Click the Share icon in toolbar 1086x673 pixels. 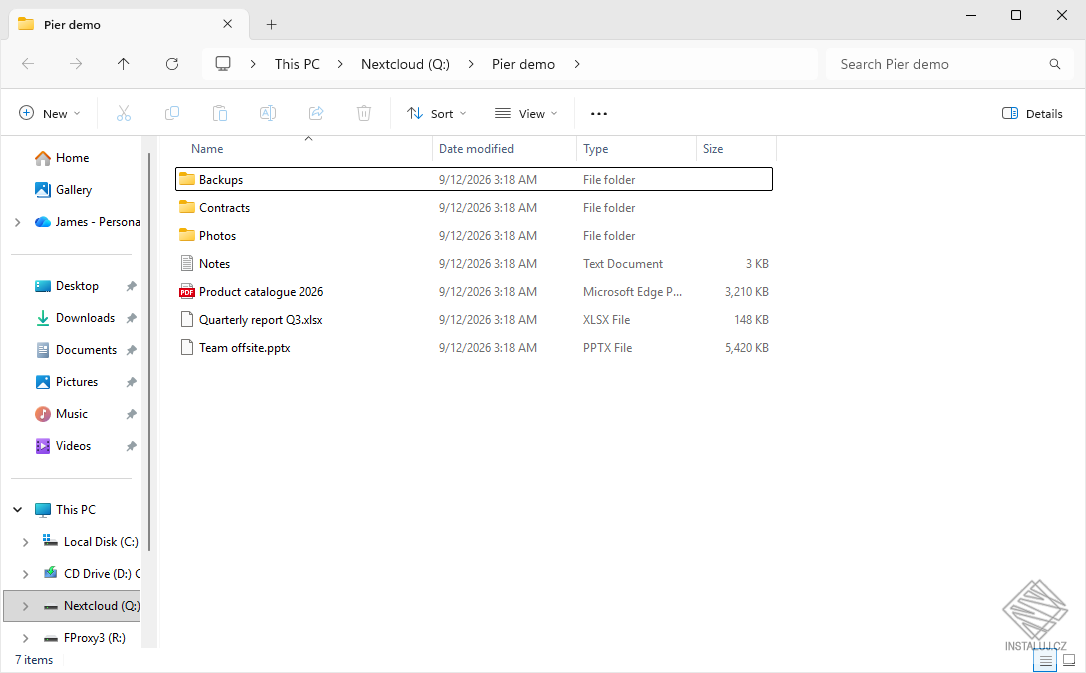(x=316, y=114)
